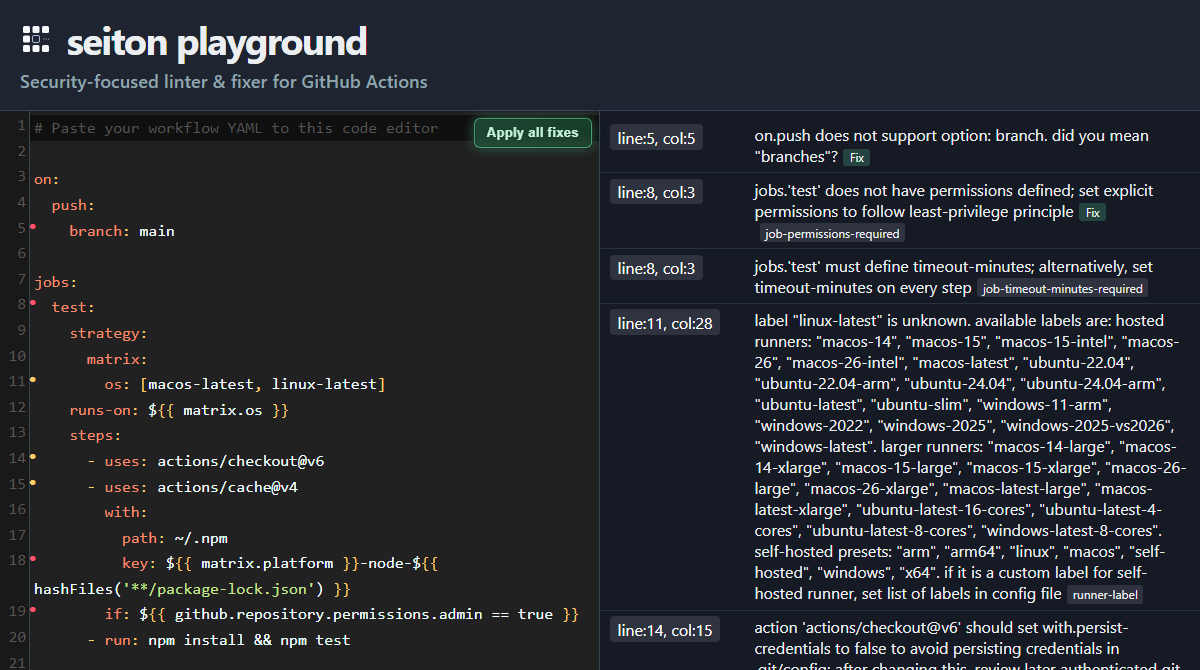Click into code editor line 1 placeholder

click(236, 128)
